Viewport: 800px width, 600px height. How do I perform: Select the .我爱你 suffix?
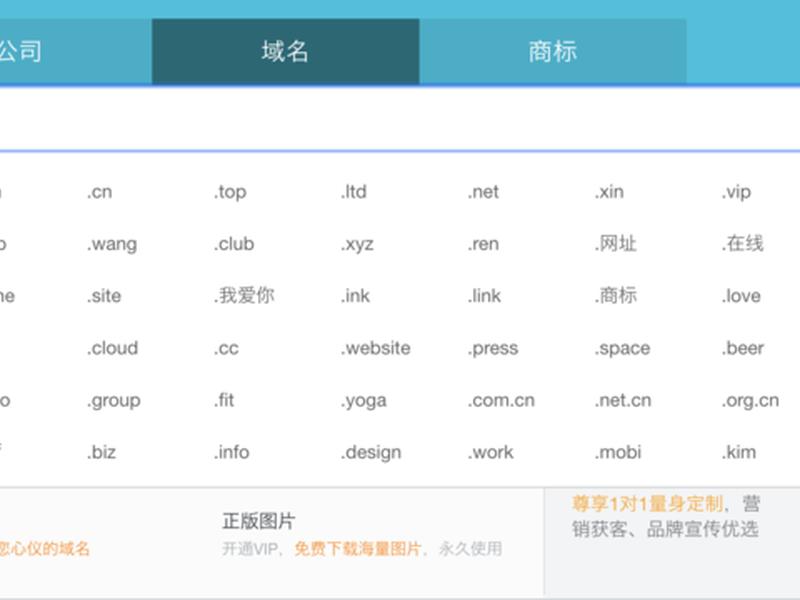coord(244,296)
